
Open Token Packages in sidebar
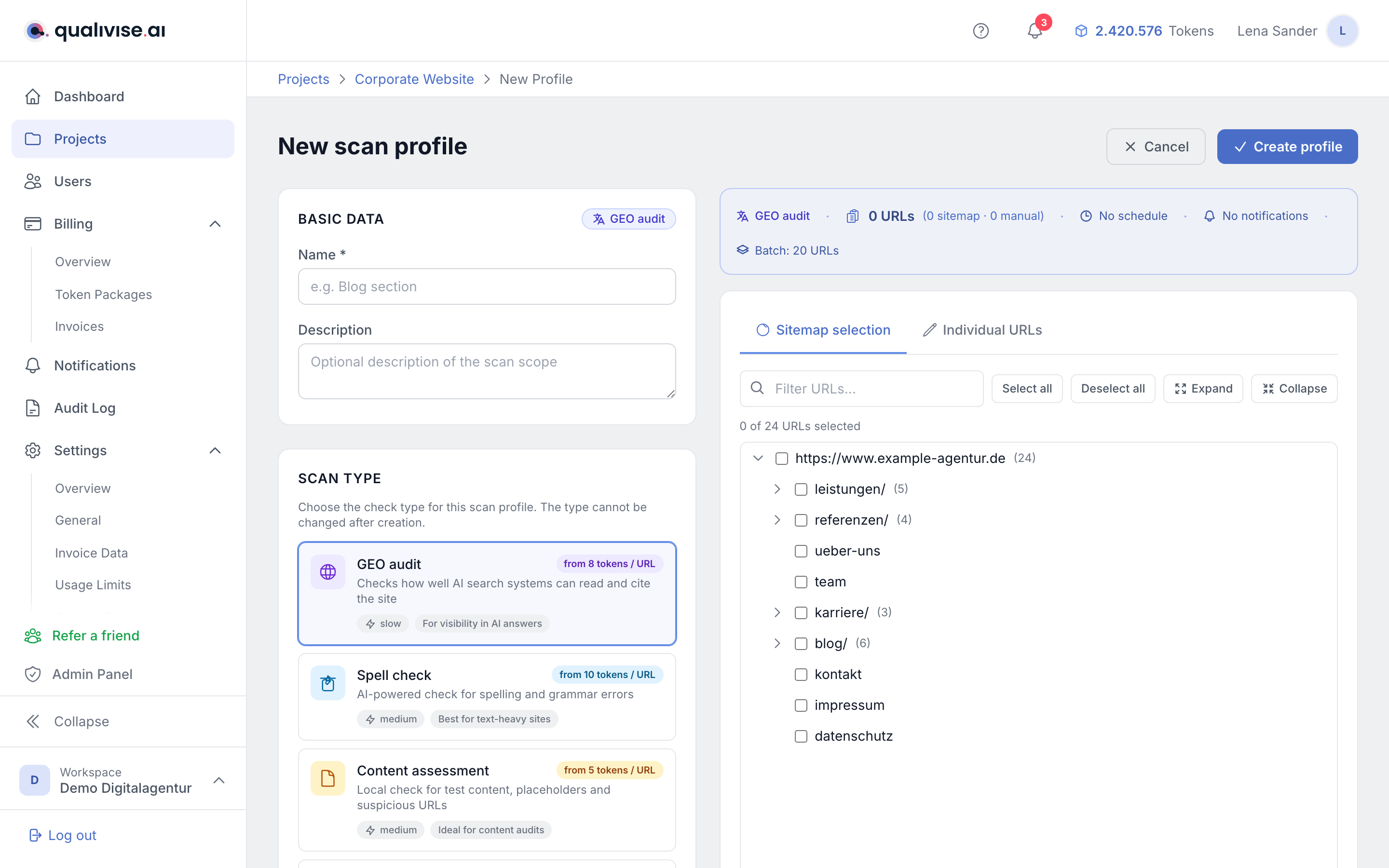(x=103, y=295)
